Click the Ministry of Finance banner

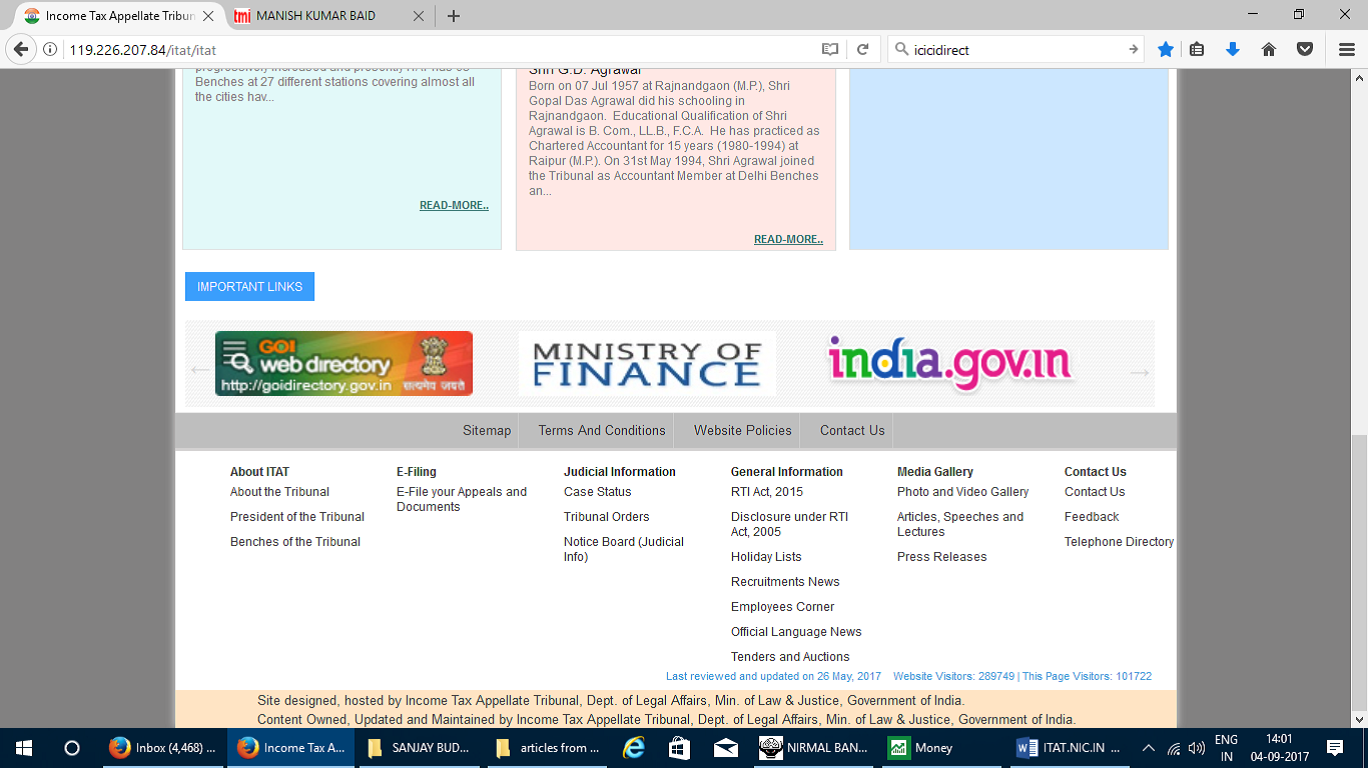tap(647, 364)
